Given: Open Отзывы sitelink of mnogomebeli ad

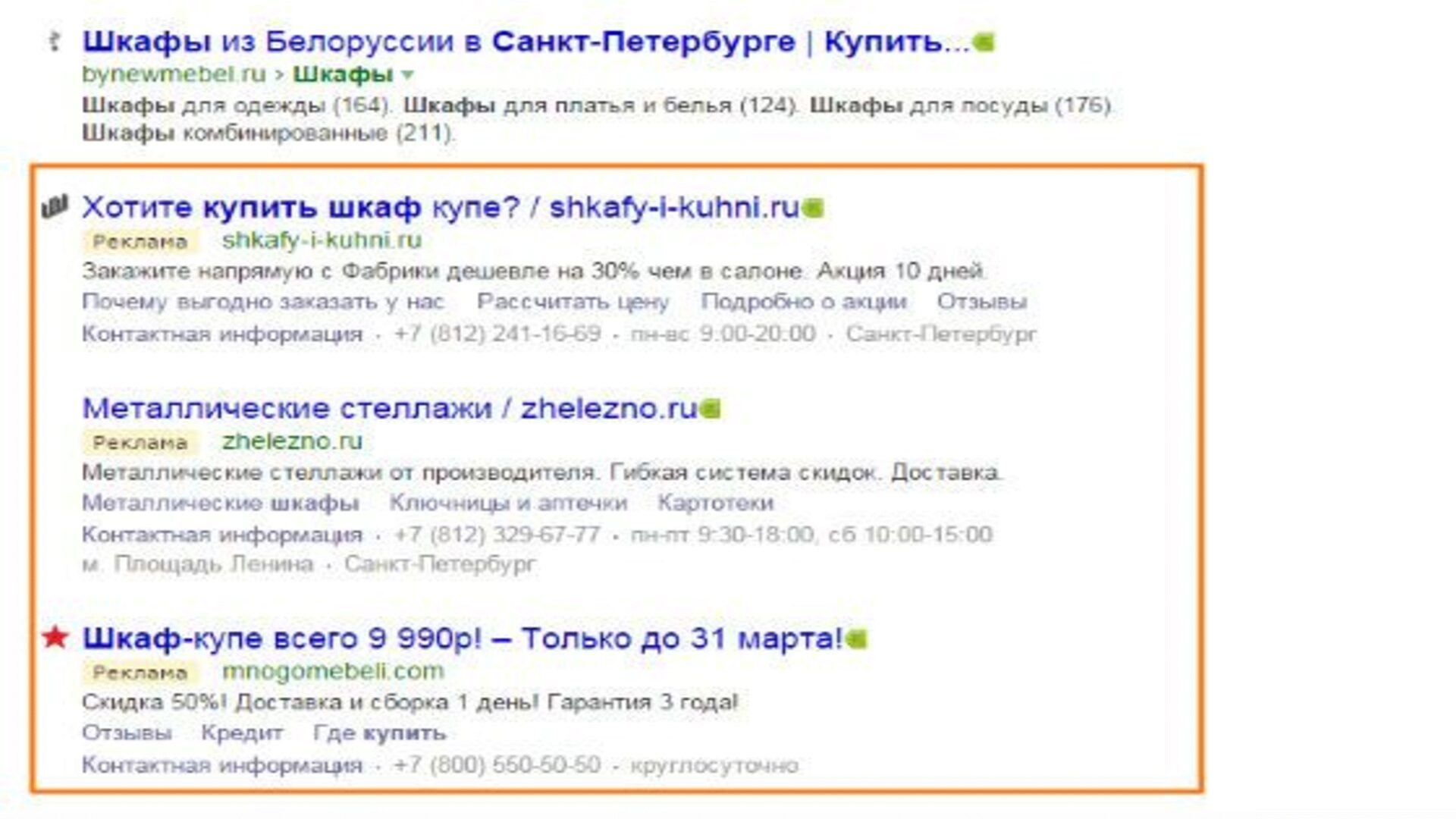Looking at the screenshot, I should click(x=127, y=733).
